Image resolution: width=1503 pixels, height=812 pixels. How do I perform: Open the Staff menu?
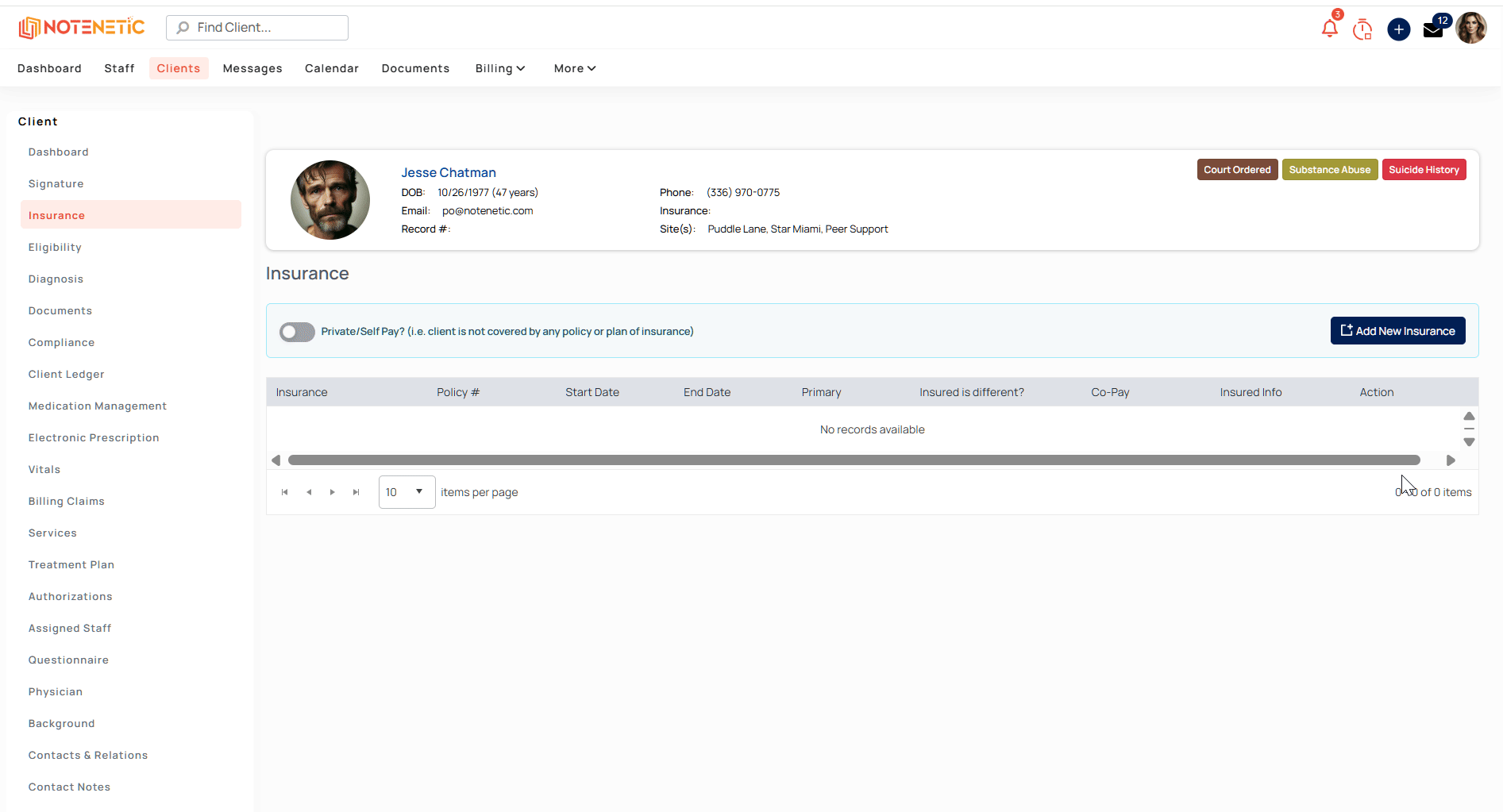[119, 68]
